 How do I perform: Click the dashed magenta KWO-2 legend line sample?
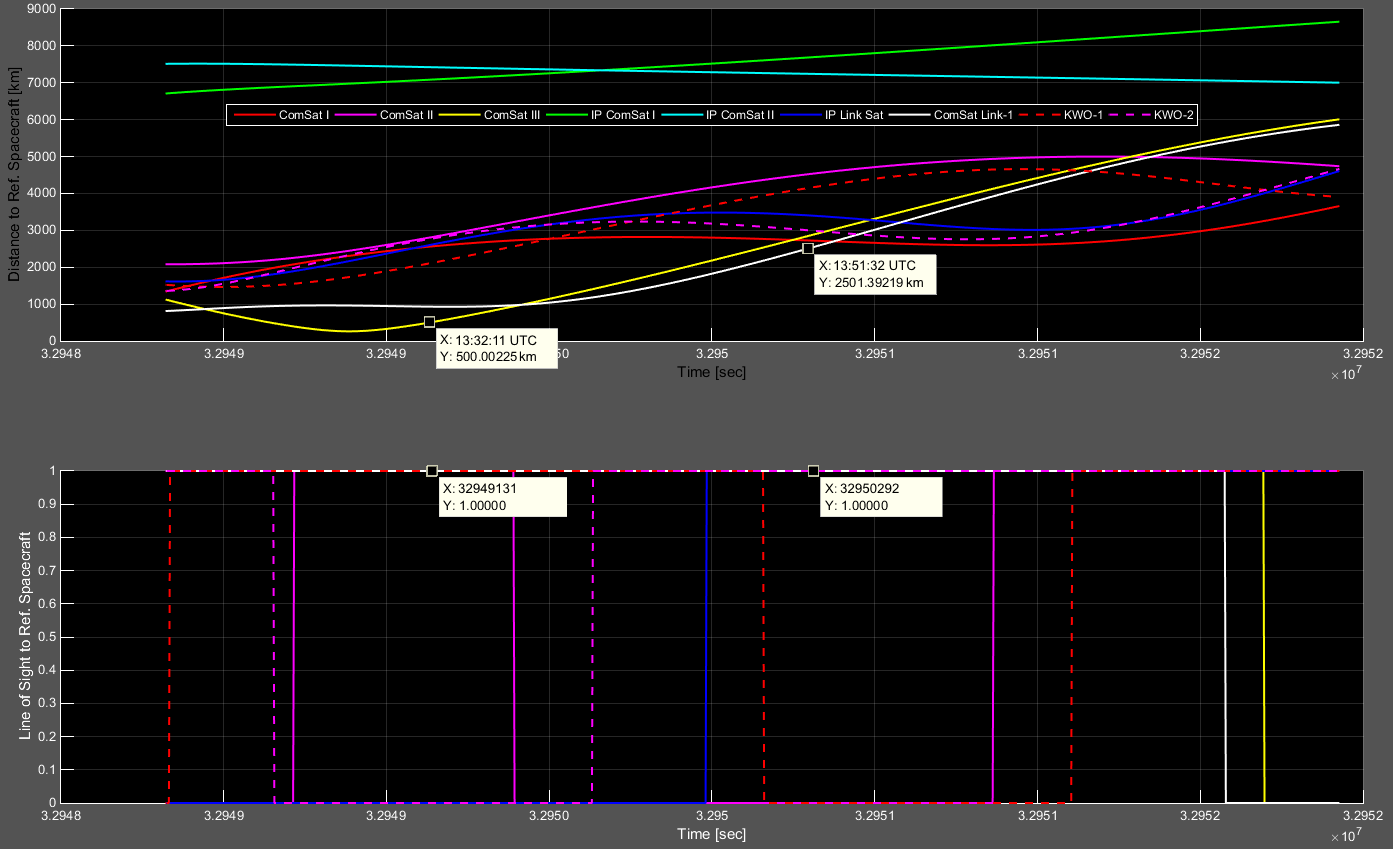[x=1132, y=115]
